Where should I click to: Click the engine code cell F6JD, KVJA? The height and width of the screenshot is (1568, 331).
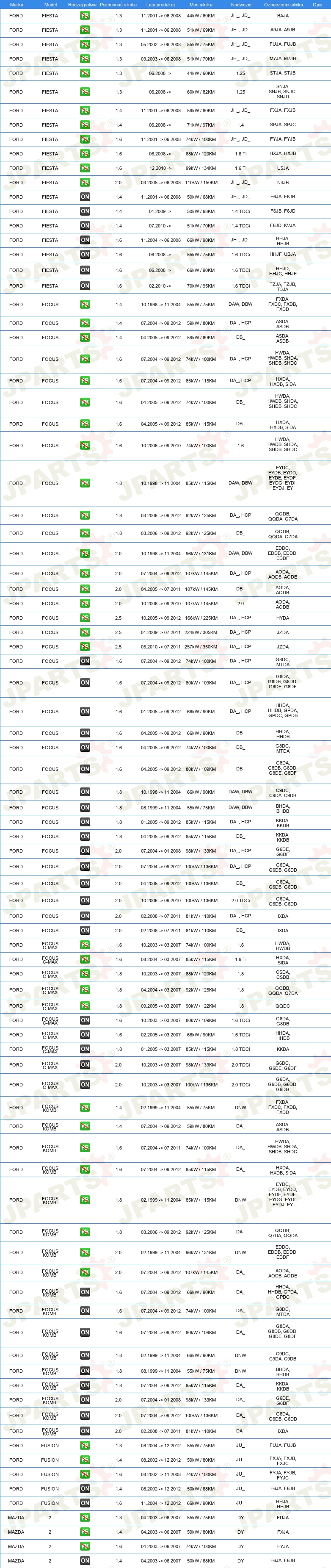click(283, 226)
